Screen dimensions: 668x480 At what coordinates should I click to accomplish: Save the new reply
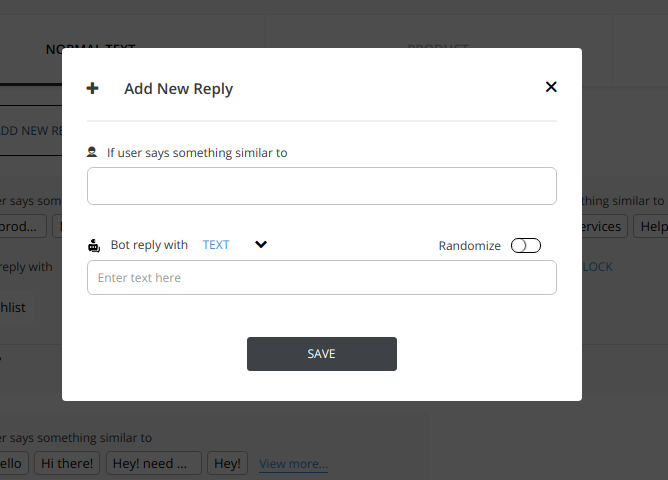322,354
